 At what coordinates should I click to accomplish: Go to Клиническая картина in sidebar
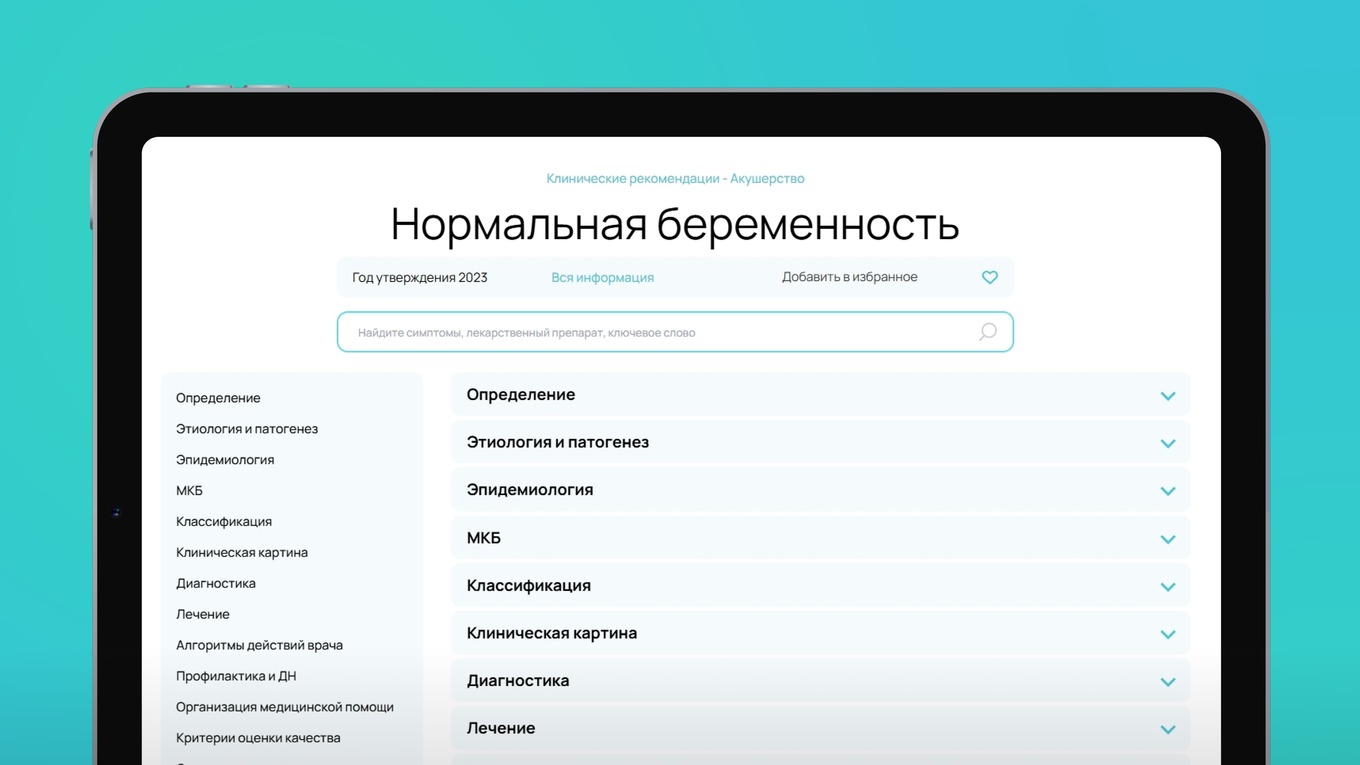coord(242,553)
